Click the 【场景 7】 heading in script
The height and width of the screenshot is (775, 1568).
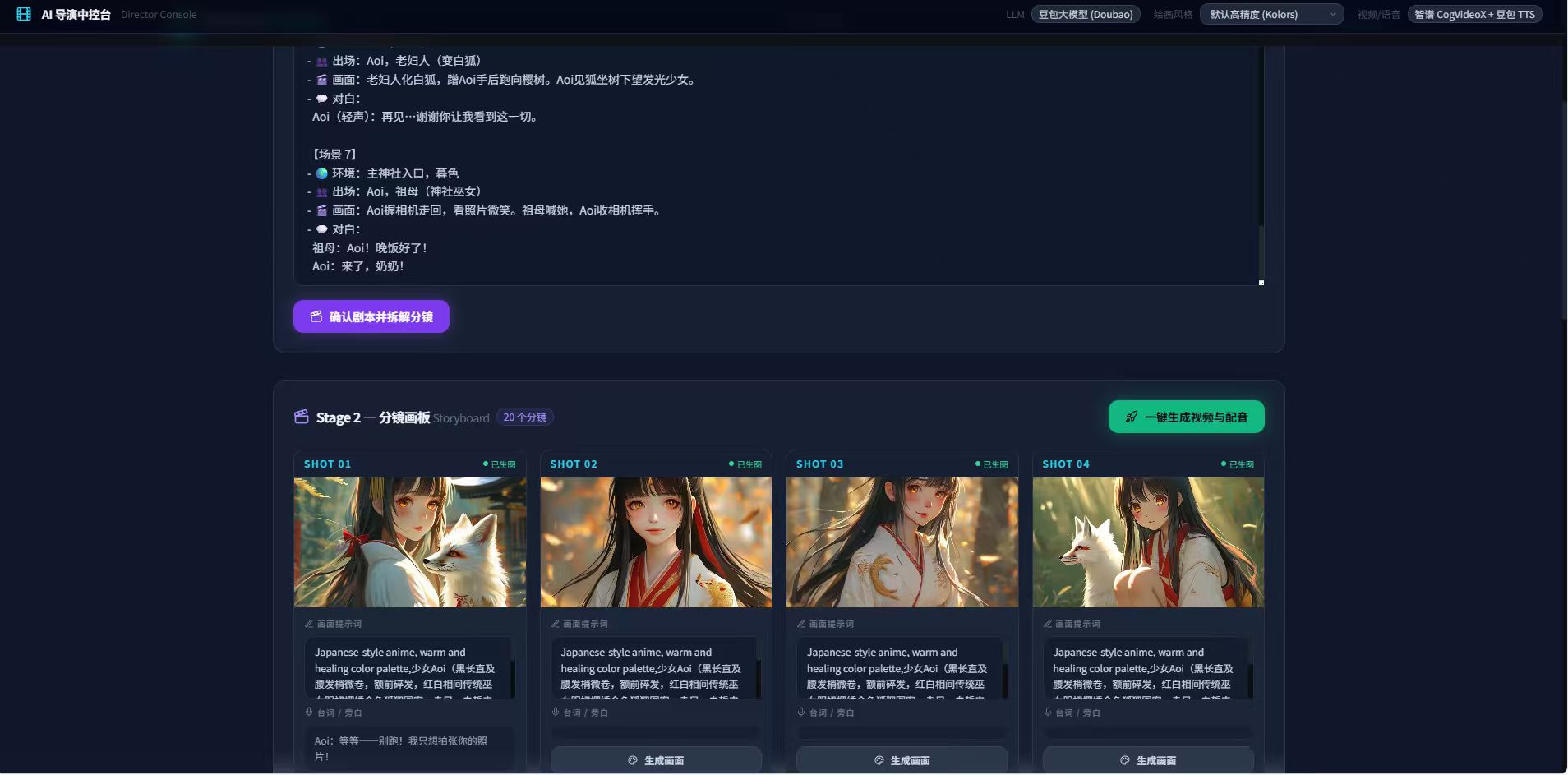335,154
